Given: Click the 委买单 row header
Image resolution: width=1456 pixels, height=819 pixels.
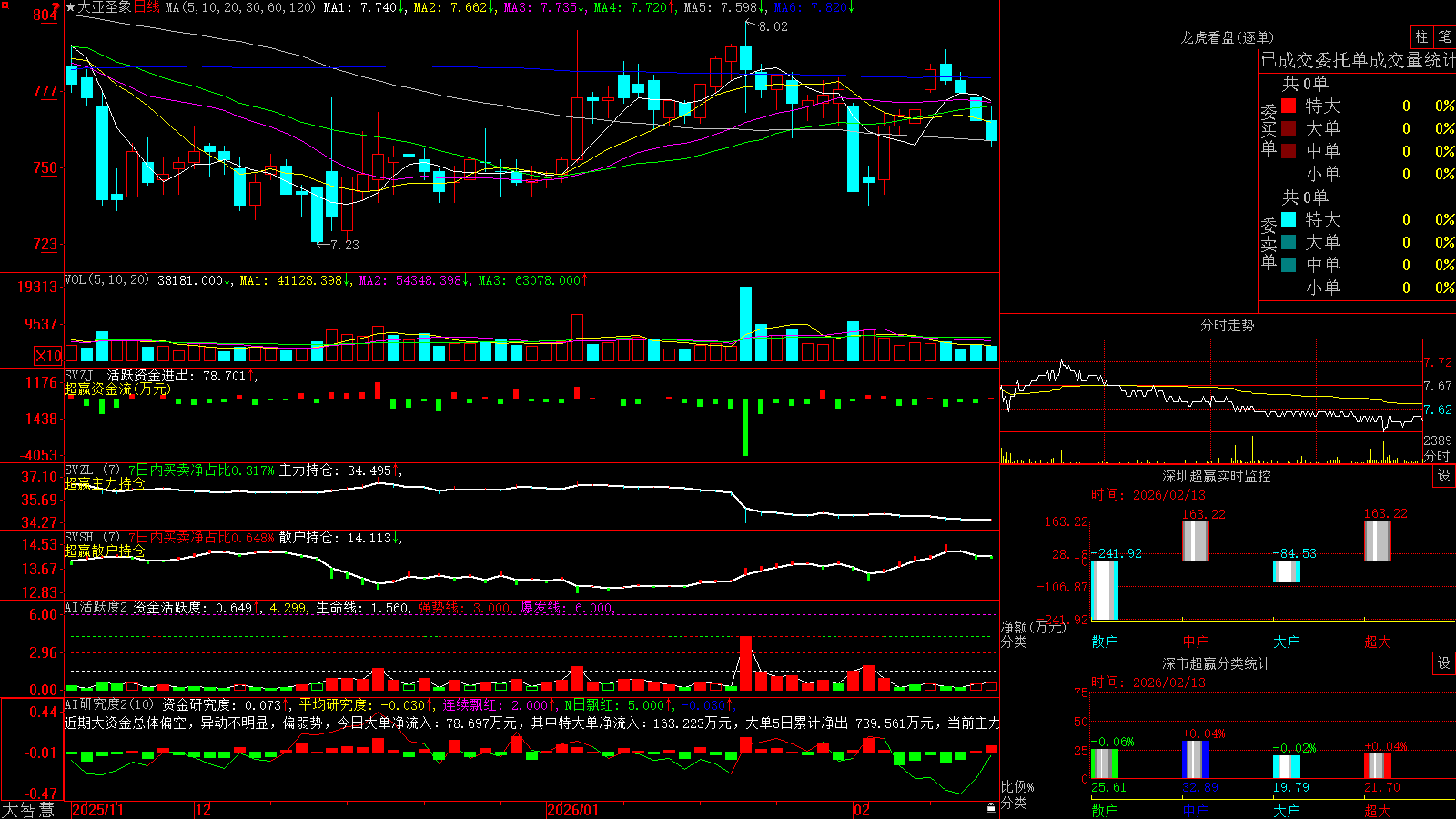Looking at the screenshot, I should pyautogui.click(x=1269, y=129).
